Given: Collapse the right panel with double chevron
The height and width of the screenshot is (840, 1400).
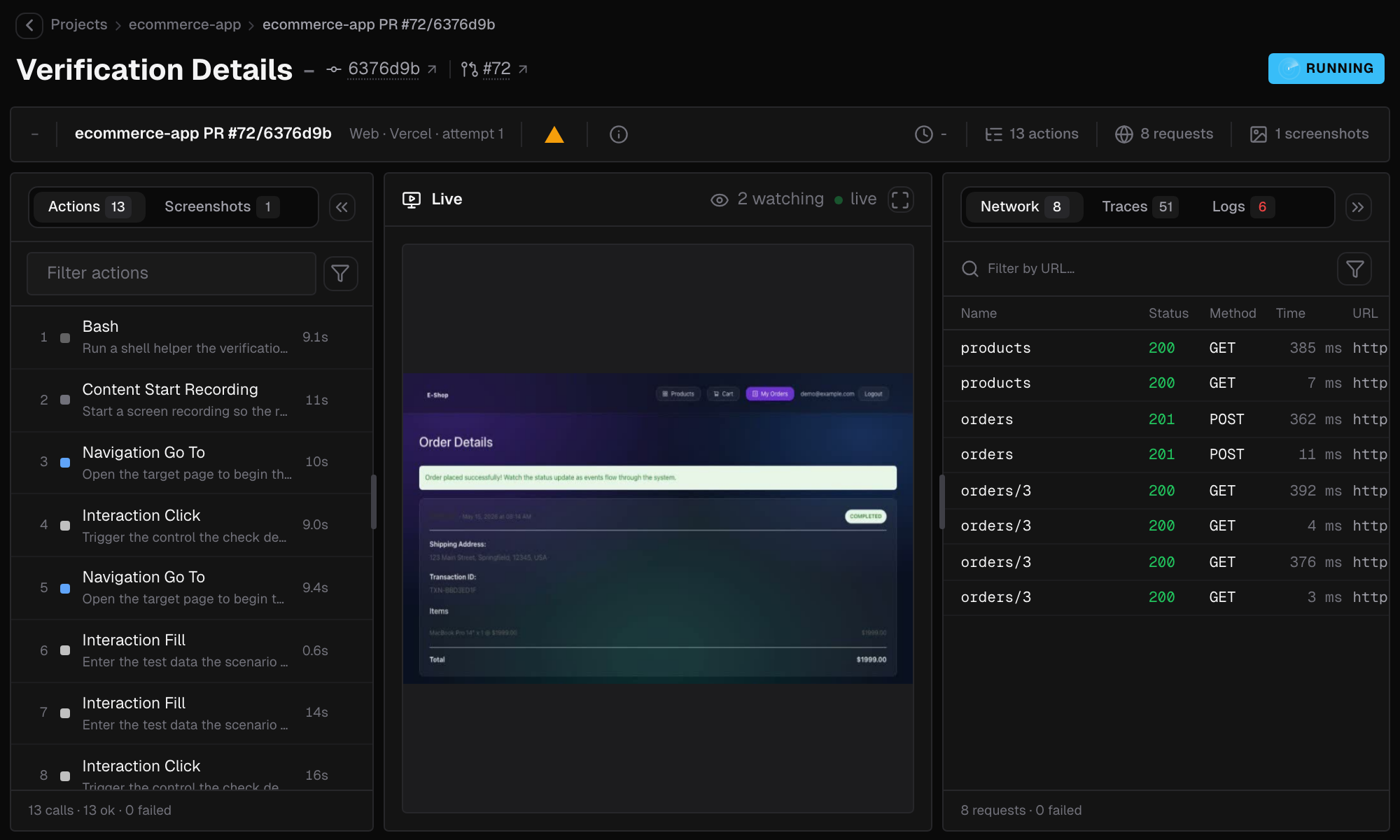Looking at the screenshot, I should 1358,207.
